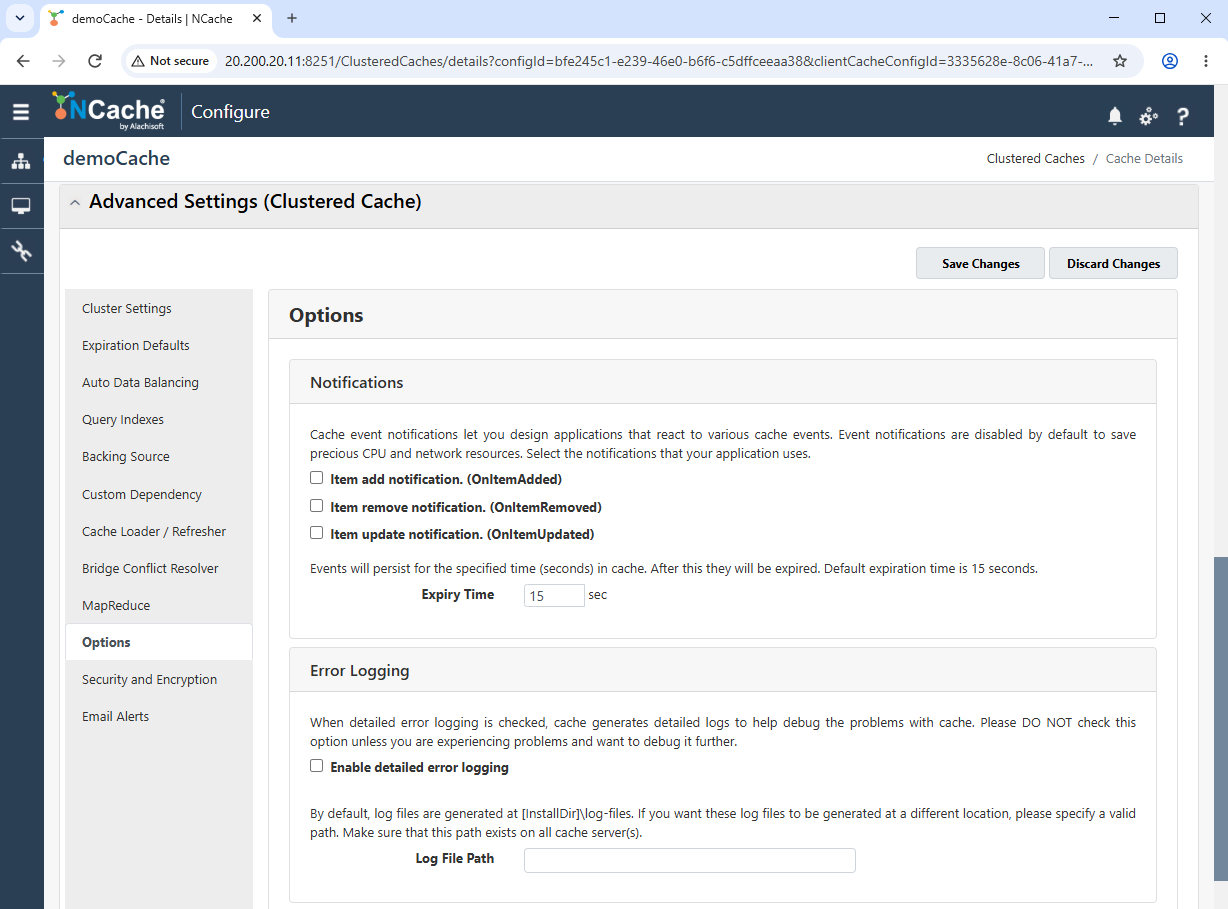Open the notifications bell
Image resolution: width=1228 pixels, height=909 pixels.
[1115, 117]
